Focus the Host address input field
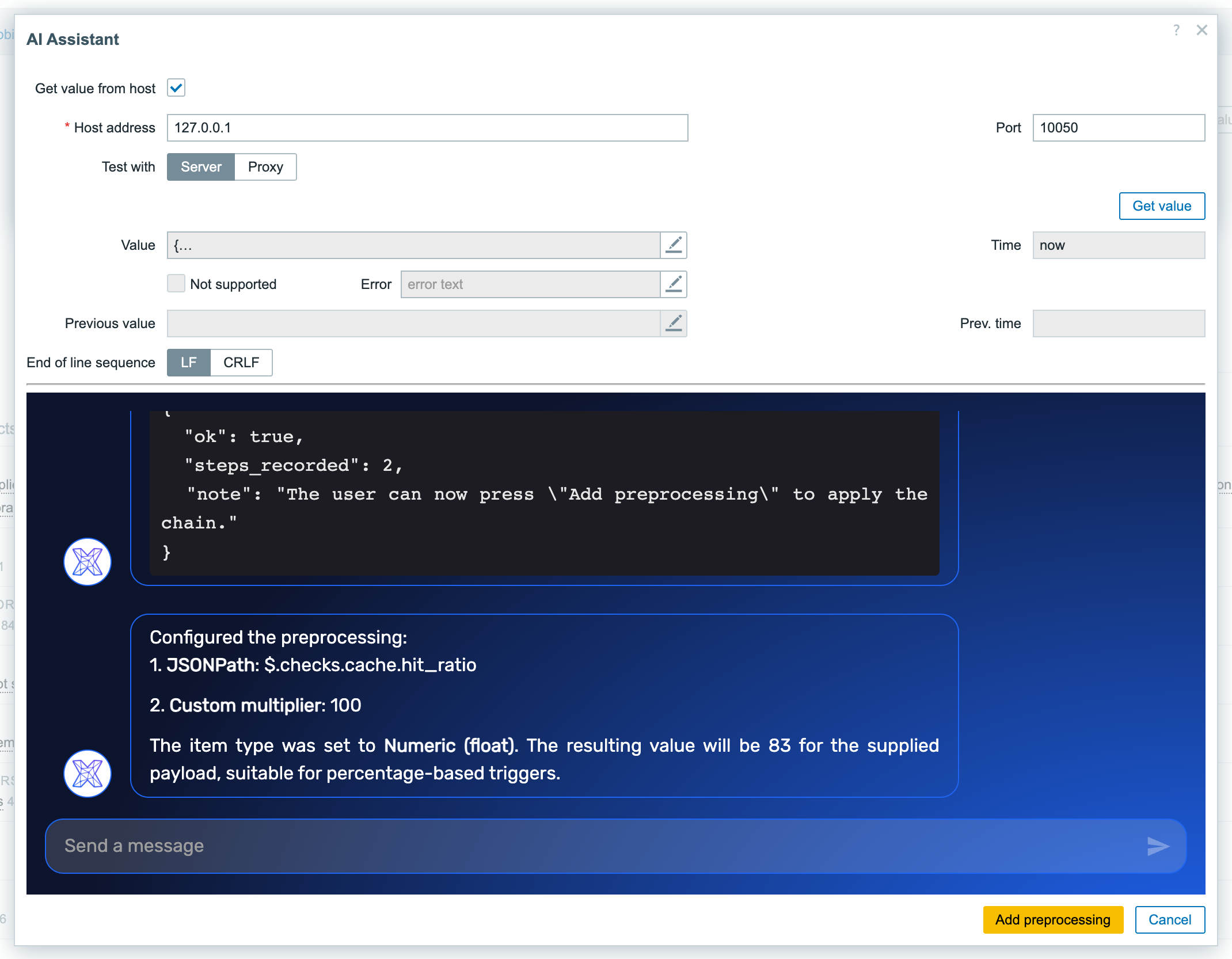 pyautogui.click(x=428, y=128)
